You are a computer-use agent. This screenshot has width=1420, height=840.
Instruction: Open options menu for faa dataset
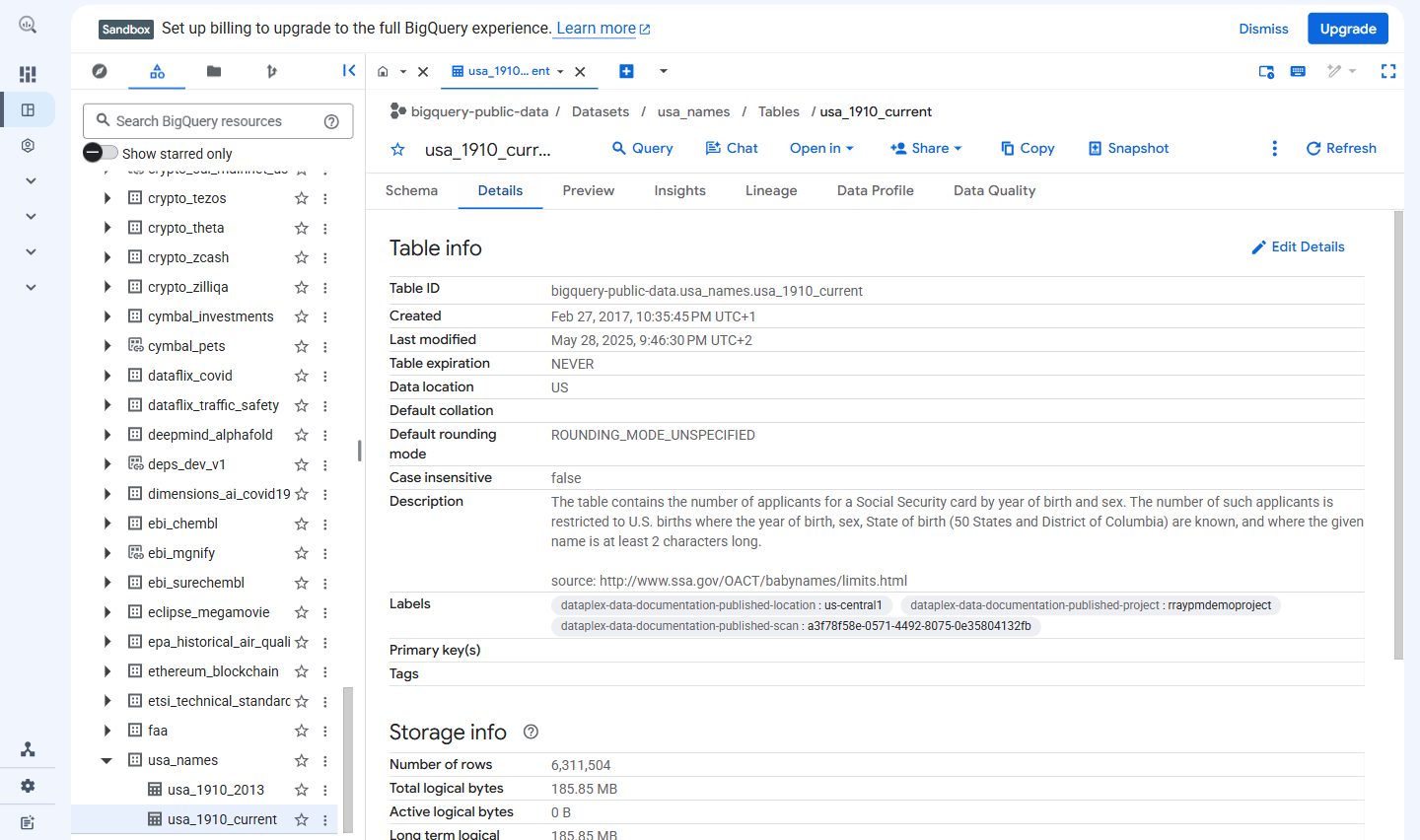point(324,731)
